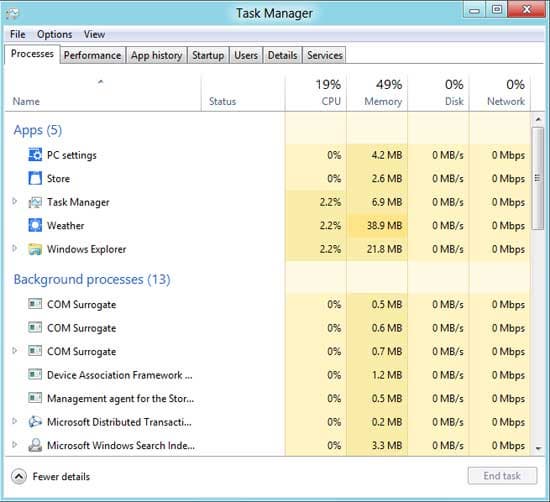Screen dimensions: 550x502
Task: Open the Options menu
Action: point(54,34)
